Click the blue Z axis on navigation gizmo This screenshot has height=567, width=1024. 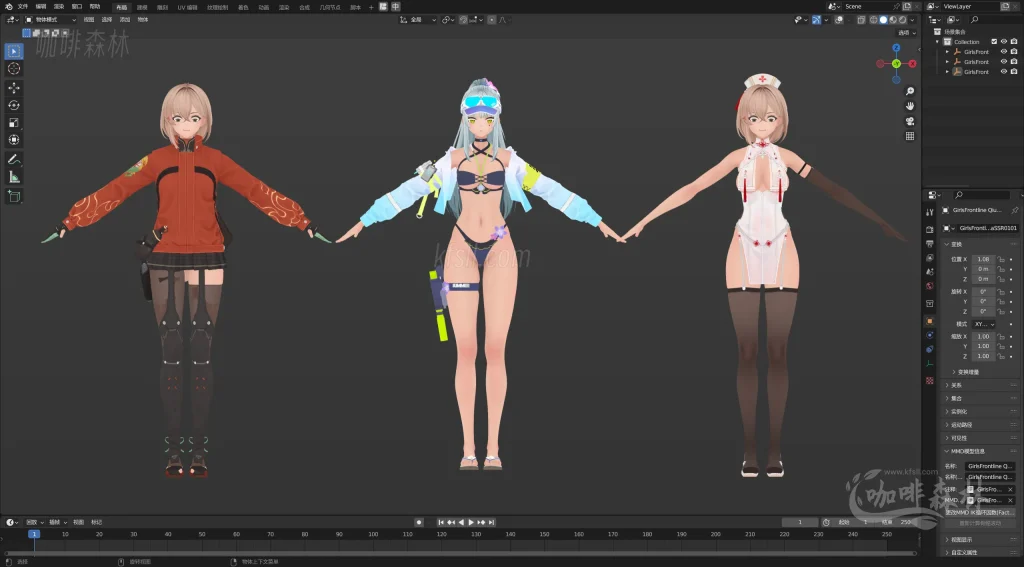896,48
